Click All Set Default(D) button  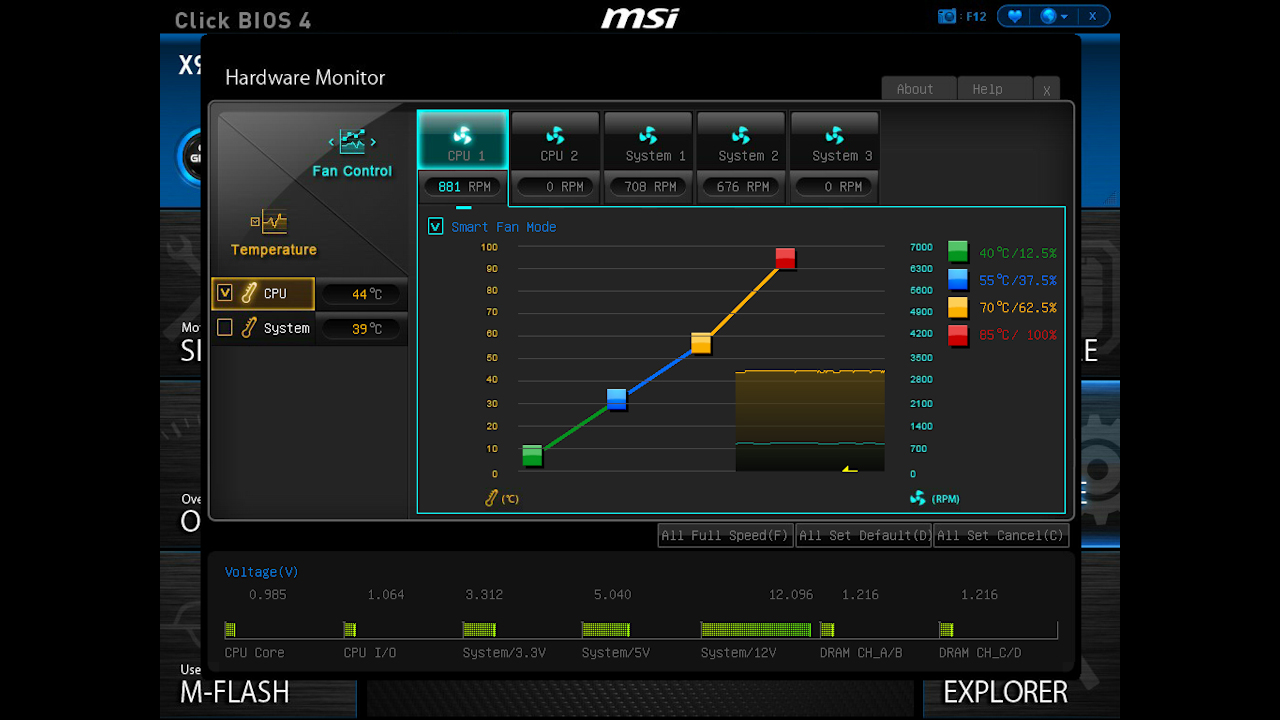(864, 535)
